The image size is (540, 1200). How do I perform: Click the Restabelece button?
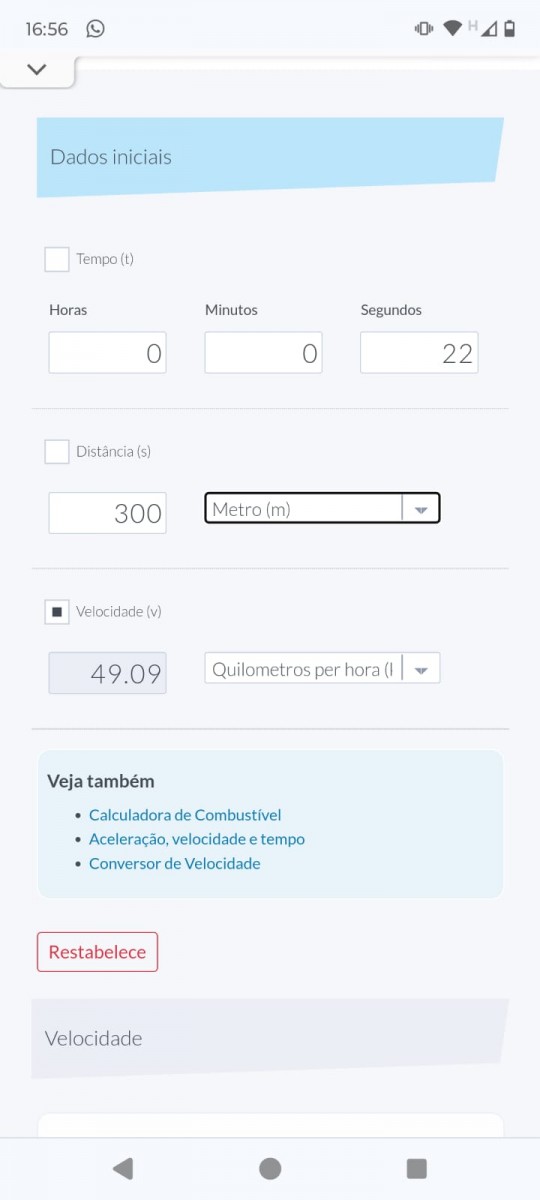pyautogui.click(x=97, y=952)
